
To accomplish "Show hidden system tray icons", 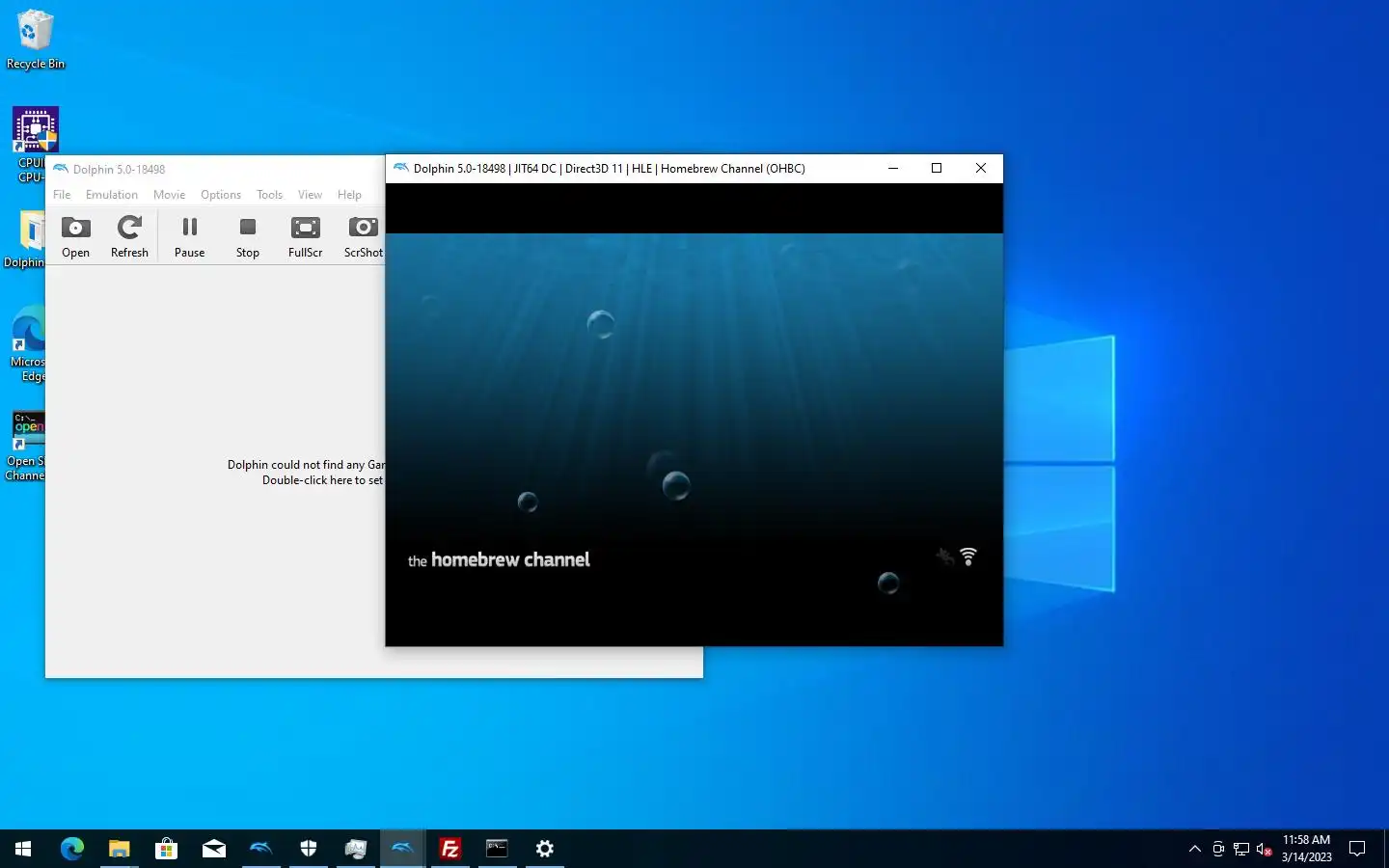I will coord(1195,849).
